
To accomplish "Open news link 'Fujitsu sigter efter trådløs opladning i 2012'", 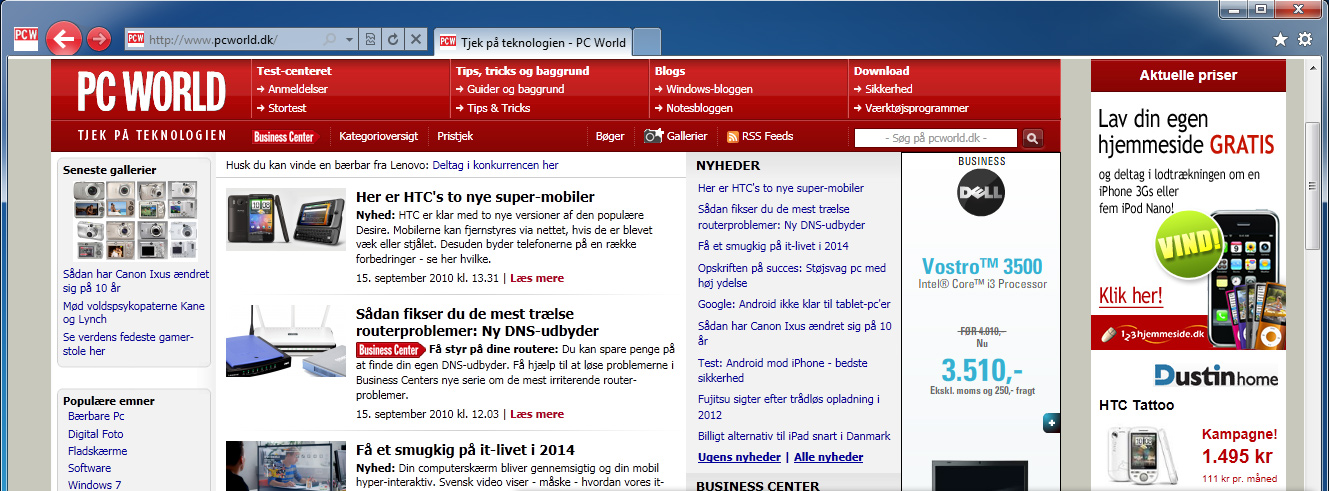I will click(788, 407).
